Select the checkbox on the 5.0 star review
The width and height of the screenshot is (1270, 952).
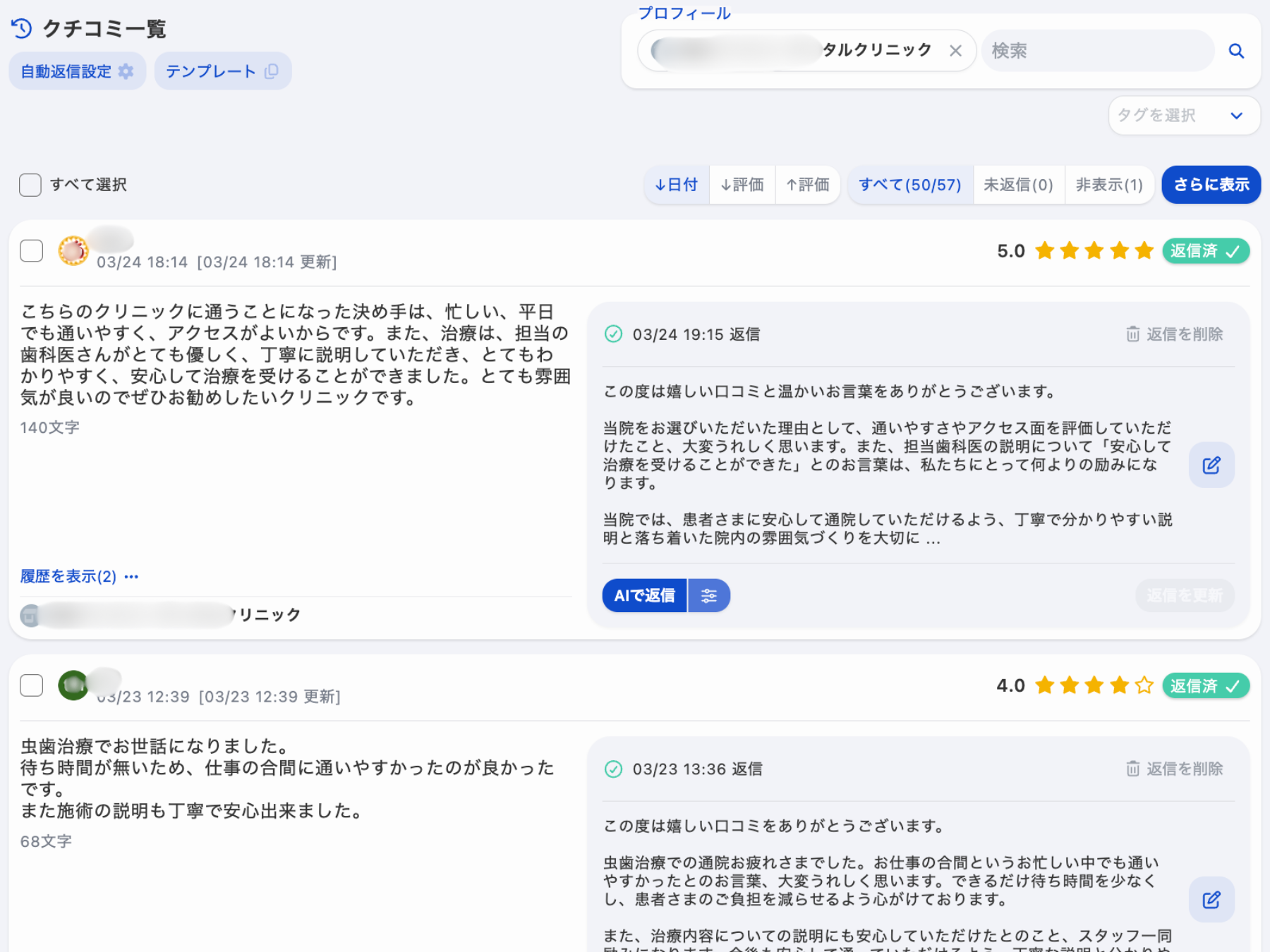pos(31,250)
